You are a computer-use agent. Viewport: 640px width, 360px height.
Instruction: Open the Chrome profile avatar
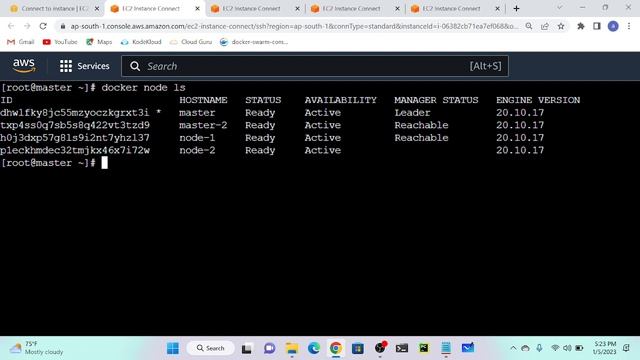pyautogui.click(x=613, y=26)
